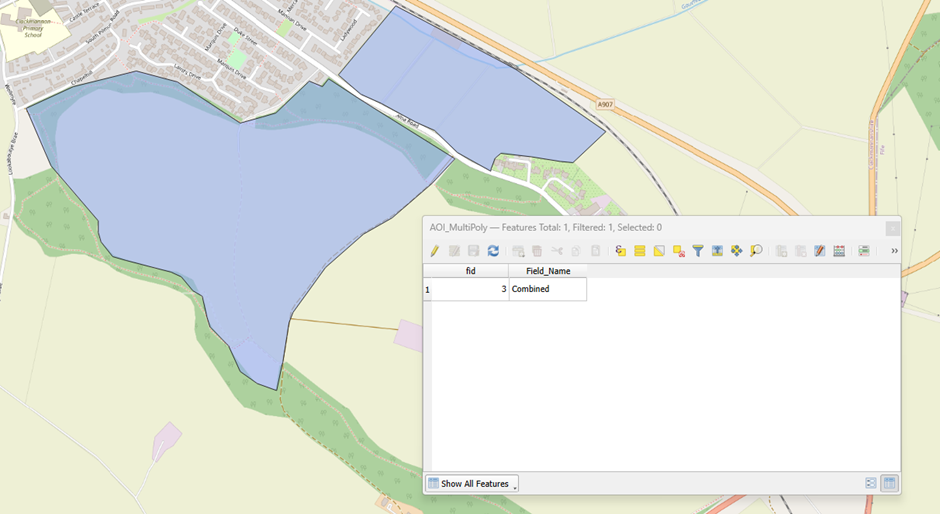Pan the map to the selected rows

[736, 251]
